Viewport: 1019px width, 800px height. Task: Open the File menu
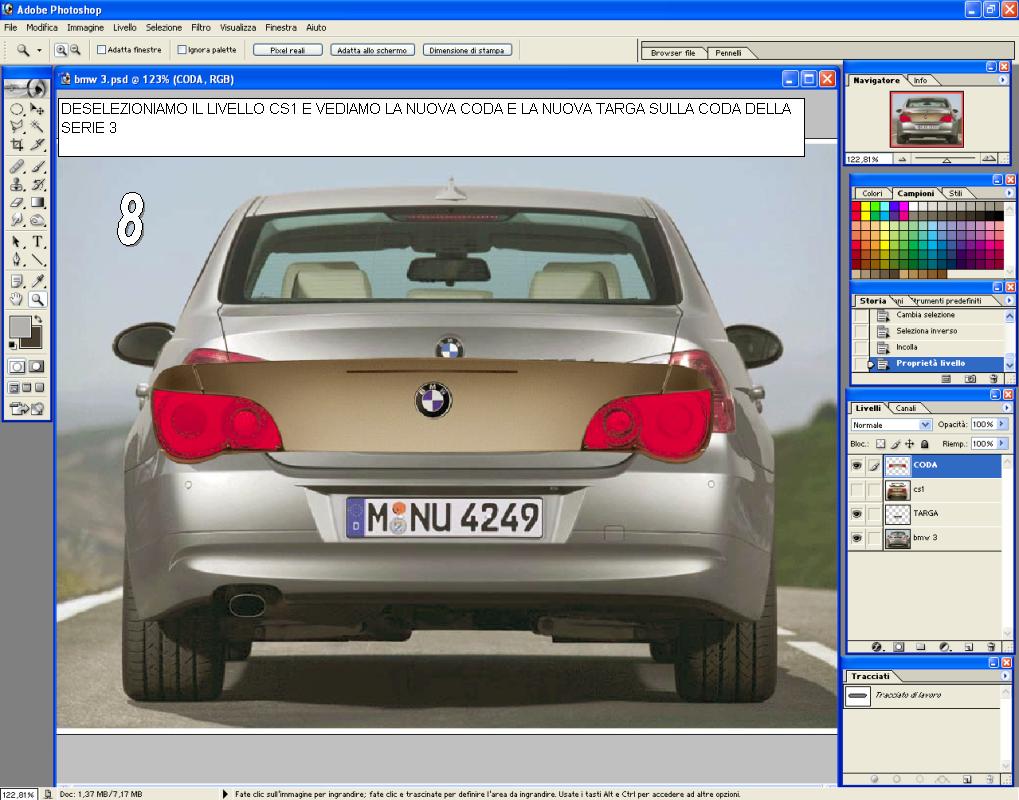pos(10,27)
